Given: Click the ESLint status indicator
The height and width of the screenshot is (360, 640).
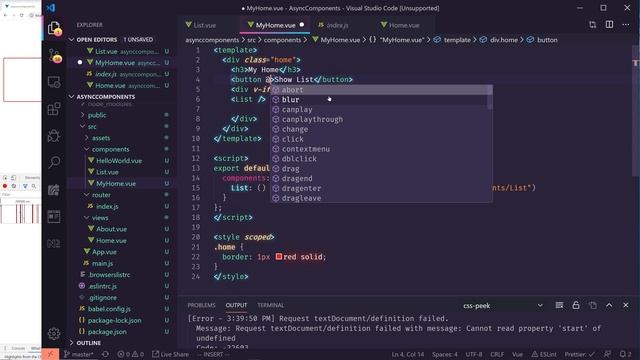Looking at the screenshot, I should click(544, 354).
